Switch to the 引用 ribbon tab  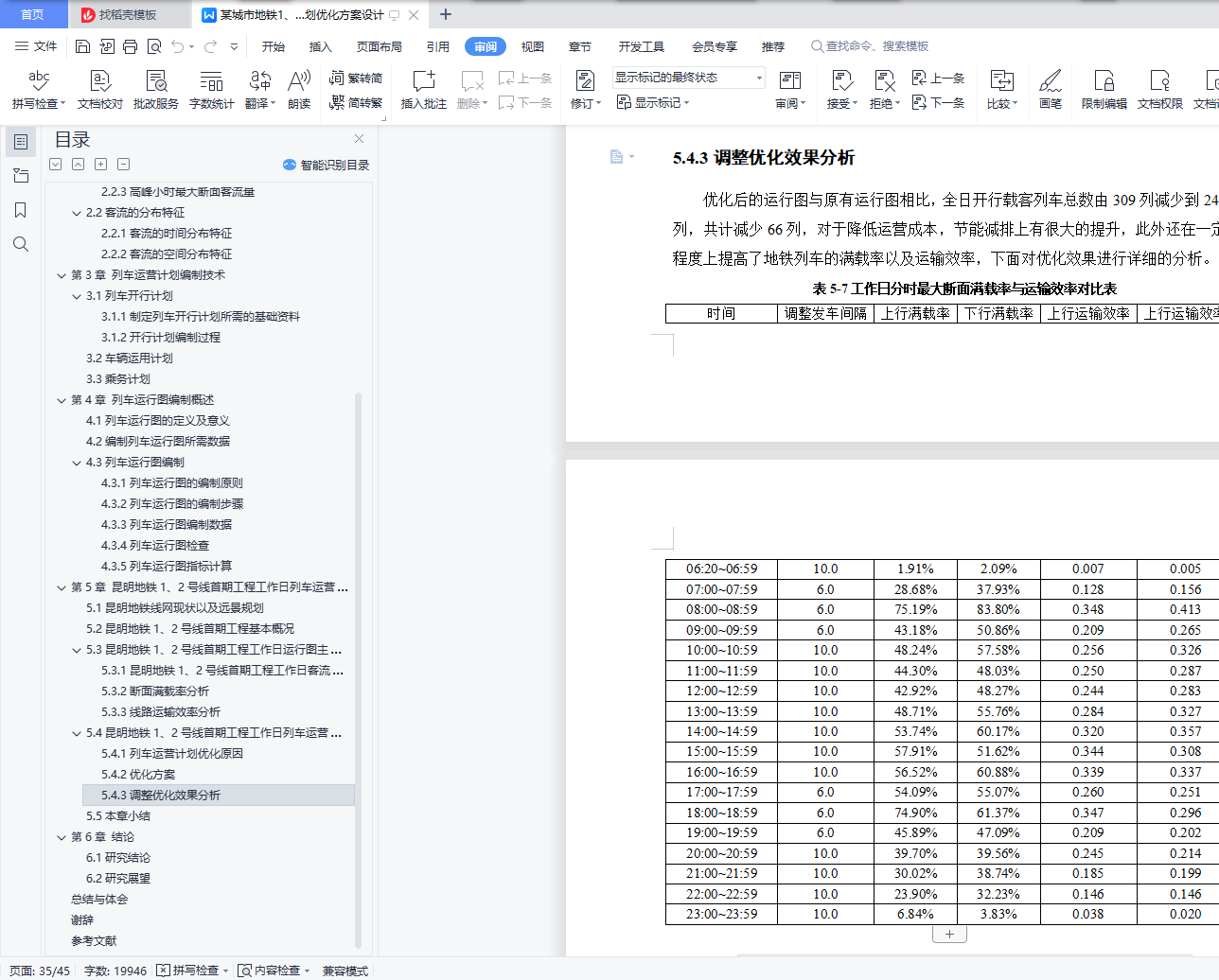click(x=438, y=46)
